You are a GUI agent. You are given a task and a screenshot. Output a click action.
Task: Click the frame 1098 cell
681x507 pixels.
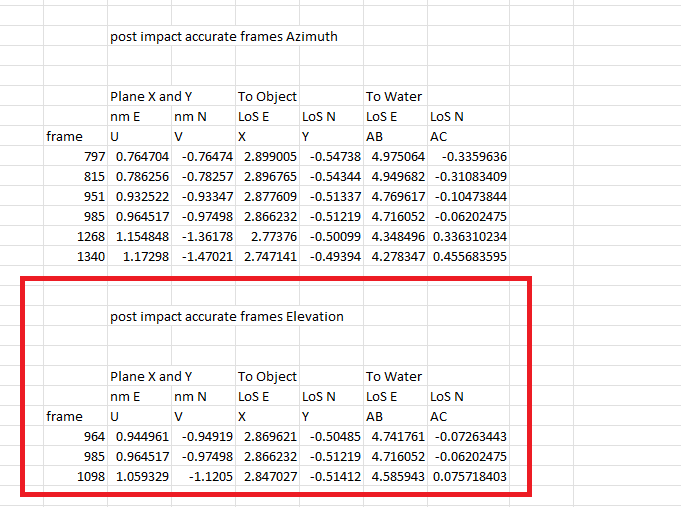[x=92, y=477]
